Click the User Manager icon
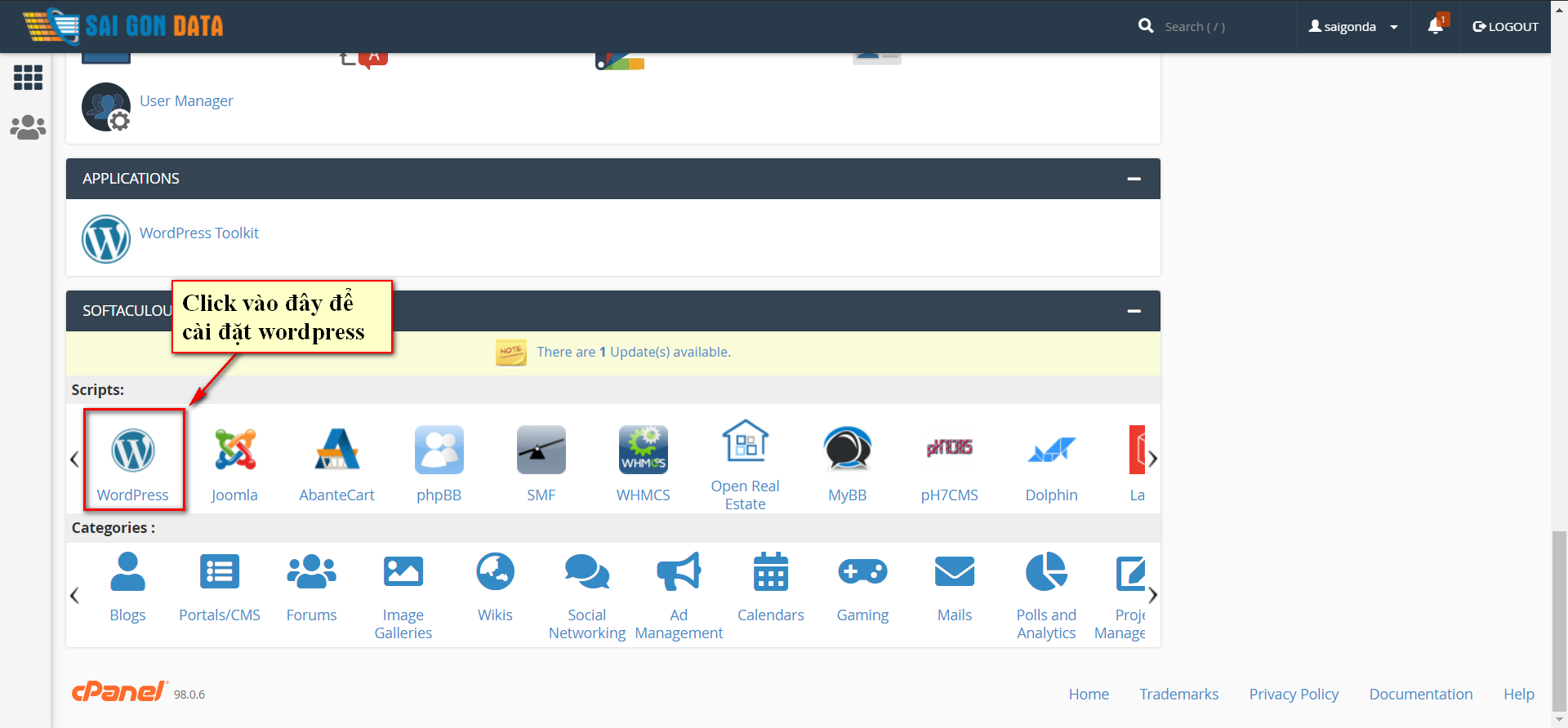1568x728 pixels. pyautogui.click(x=106, y=107)
